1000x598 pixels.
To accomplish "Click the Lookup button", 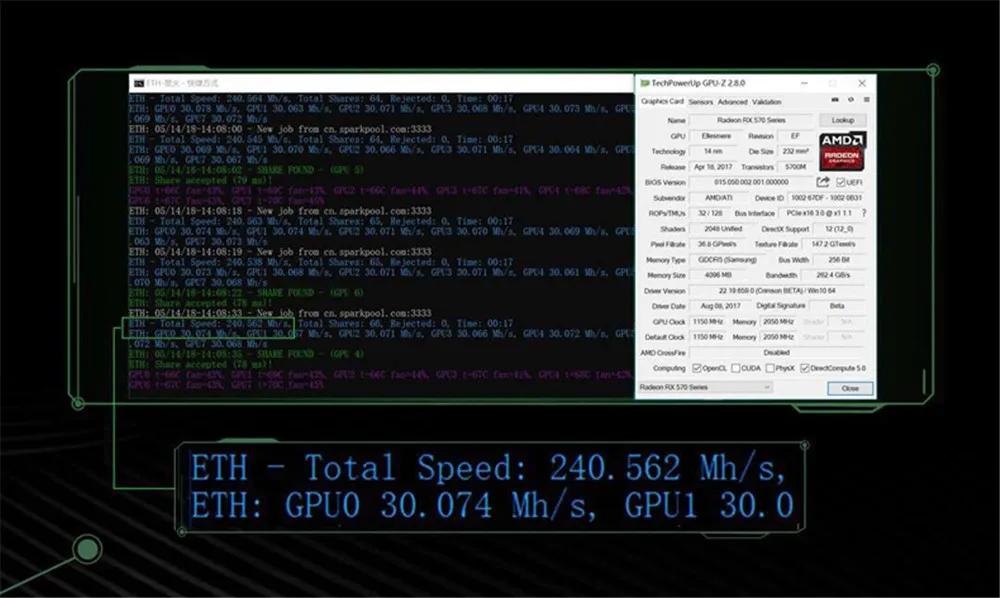I will pyautogui.click(x=842, y=120).
